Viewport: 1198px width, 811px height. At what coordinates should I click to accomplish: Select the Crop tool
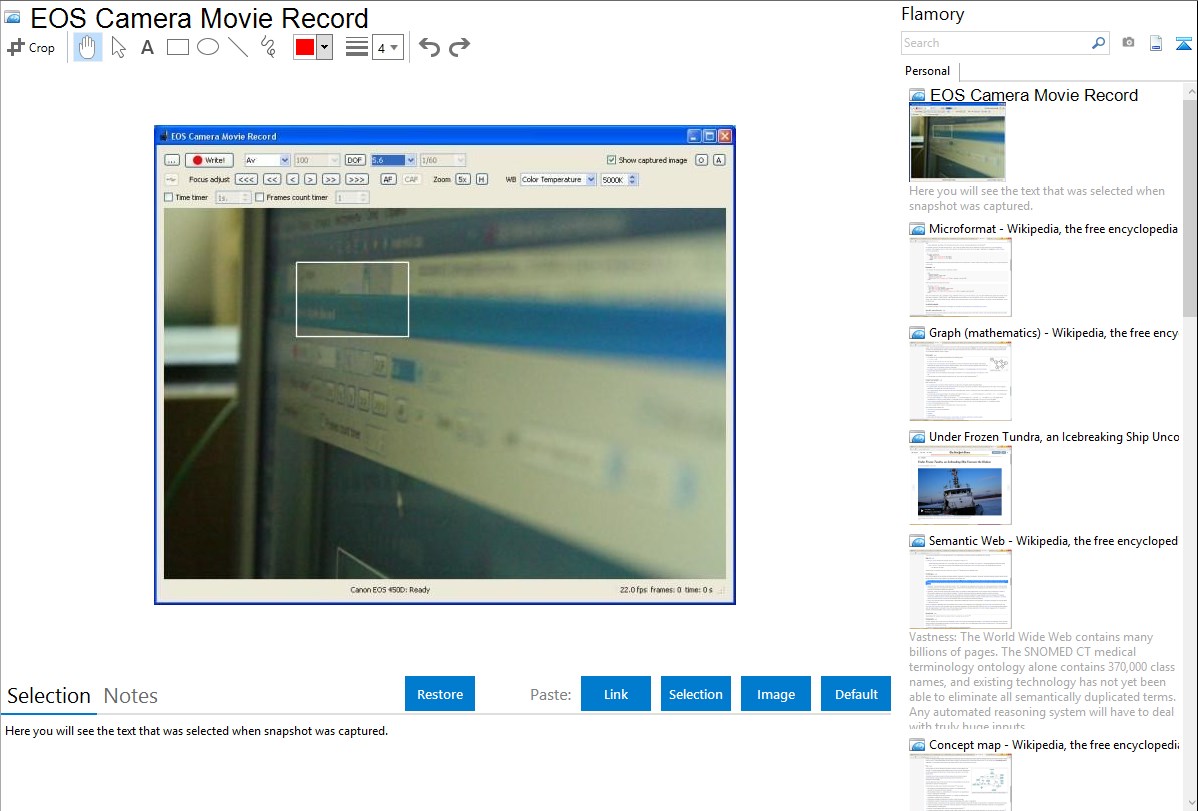31,47
